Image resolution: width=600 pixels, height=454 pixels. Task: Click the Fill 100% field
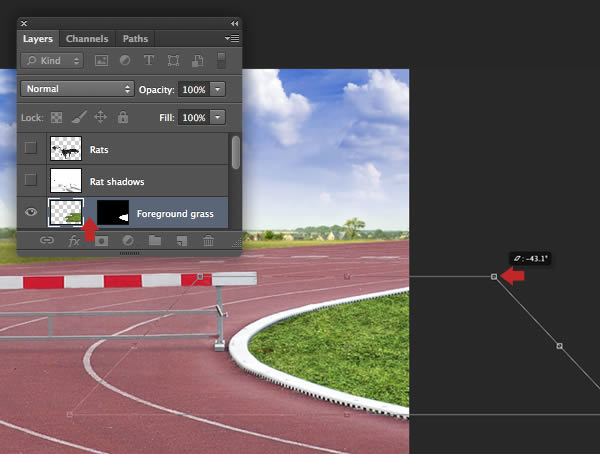[x=194, y=118]
